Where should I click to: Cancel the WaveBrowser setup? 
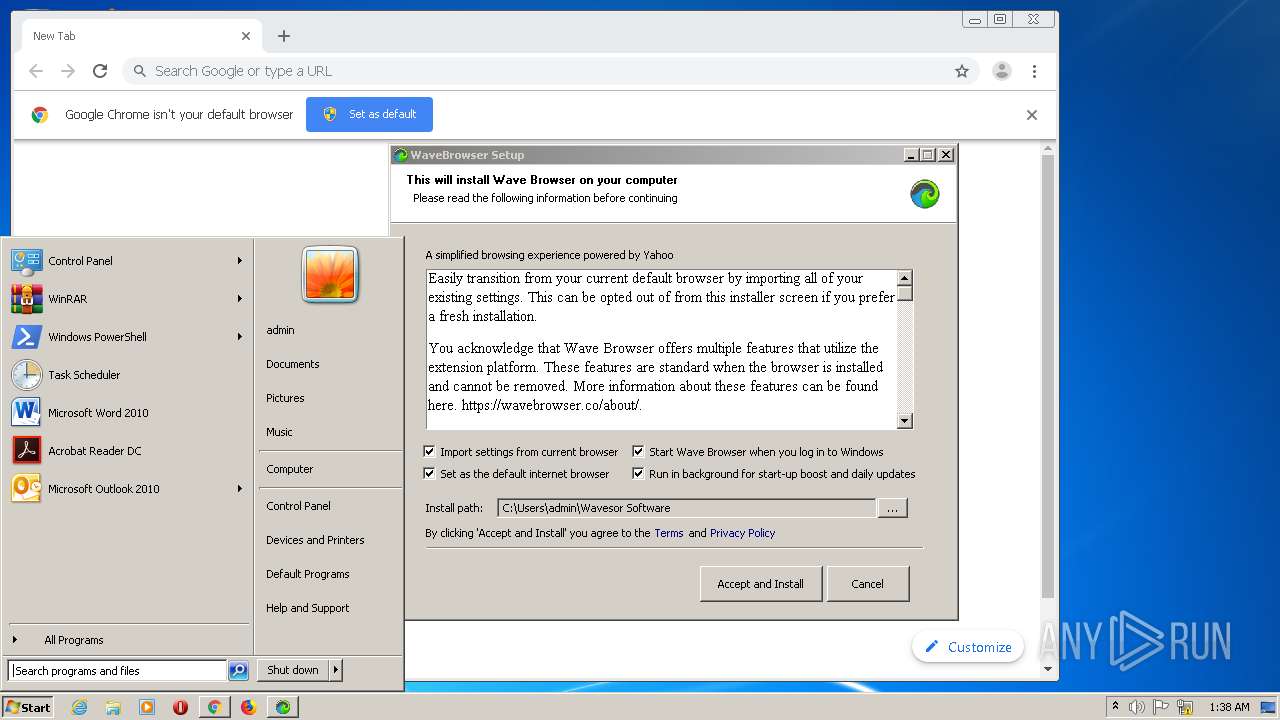pos(867,584)
